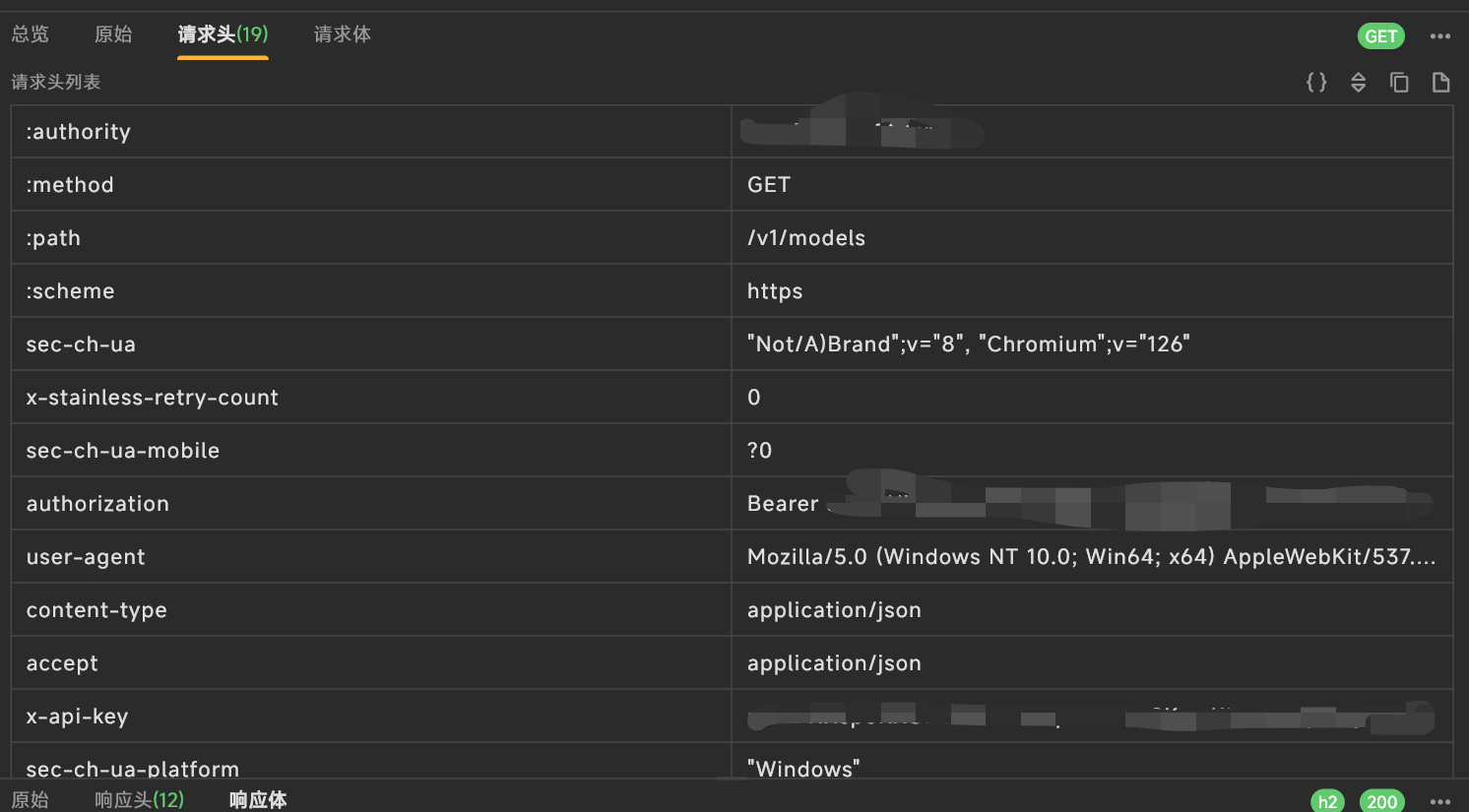Viewport: 1469px width, 812px height.
Task: Click the h2 protocol badge
Action: click(x=1327, y=801)
